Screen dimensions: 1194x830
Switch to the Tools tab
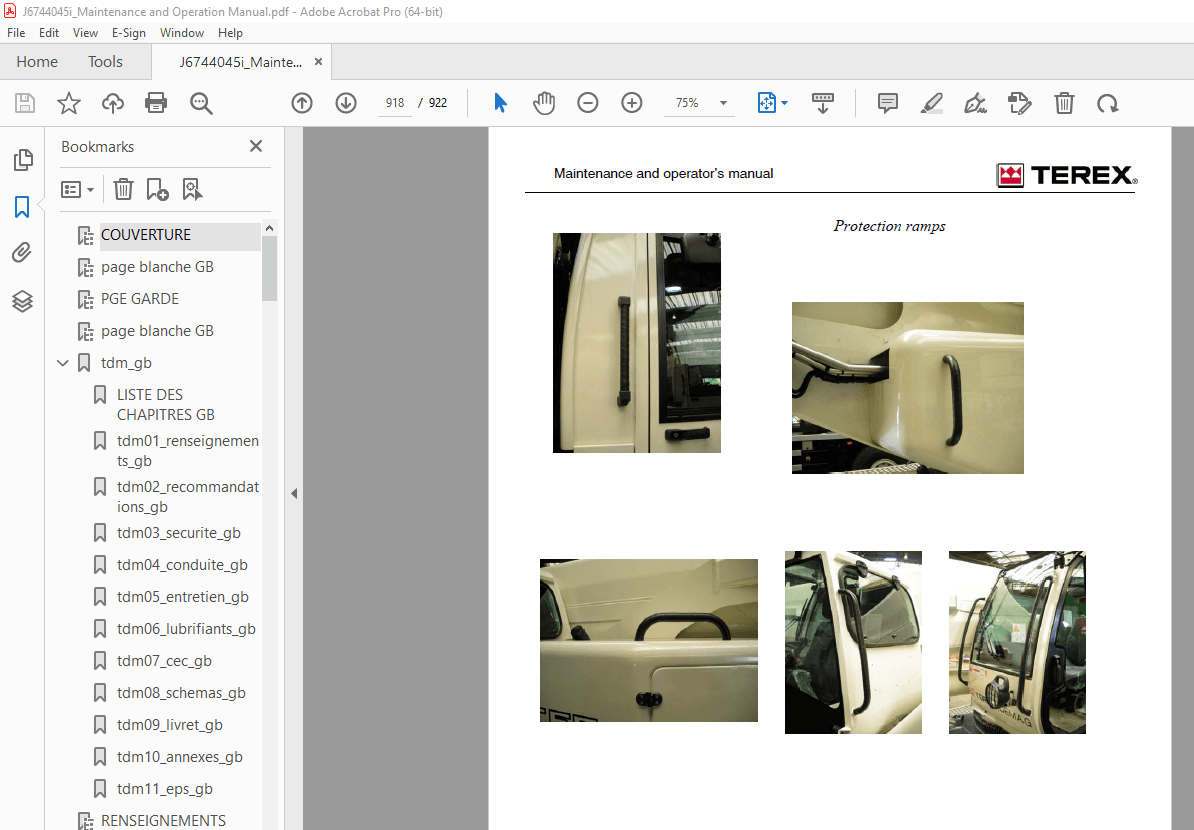pos(105,62)
